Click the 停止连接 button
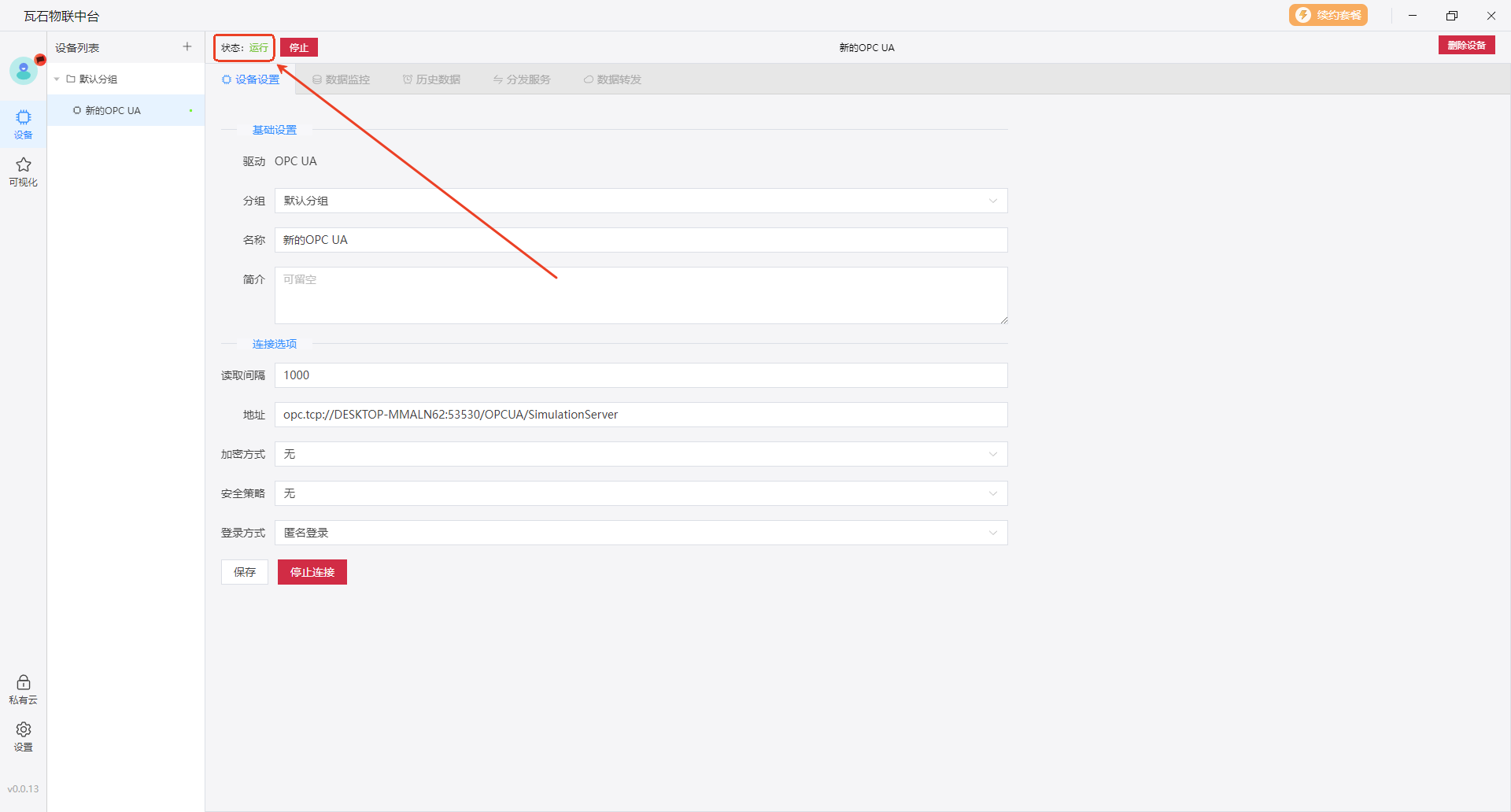 [x=312, y=572]
